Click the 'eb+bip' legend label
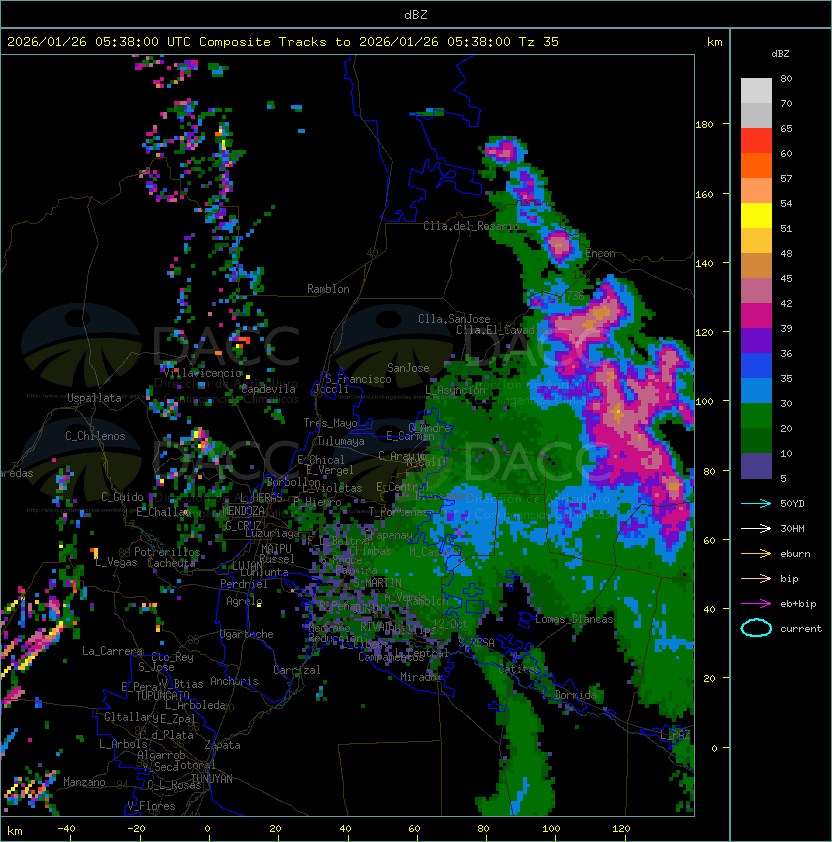The height and width of the screenshot is (842, 832). (798, 604)
